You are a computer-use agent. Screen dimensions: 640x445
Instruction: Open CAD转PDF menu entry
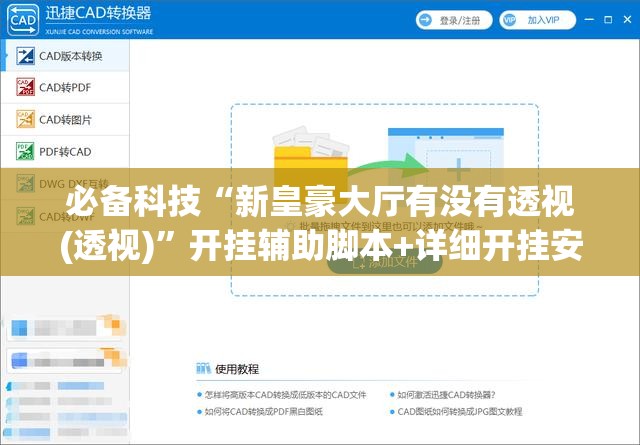point(65,87)
